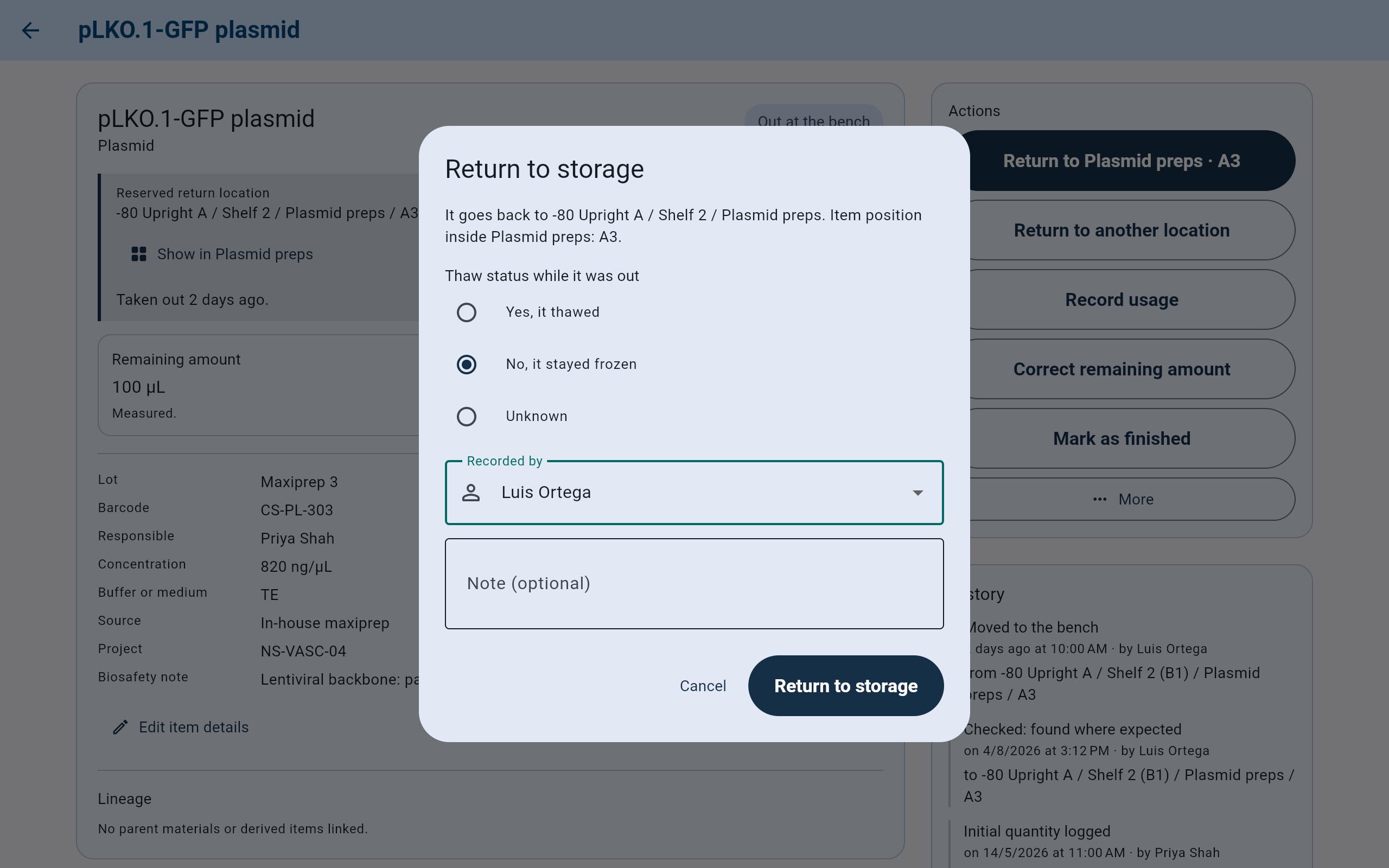This screenshot has width=1389, height=868.
Task: Click 'Moved to the bench' history entry
Action: click(1030, 627)
